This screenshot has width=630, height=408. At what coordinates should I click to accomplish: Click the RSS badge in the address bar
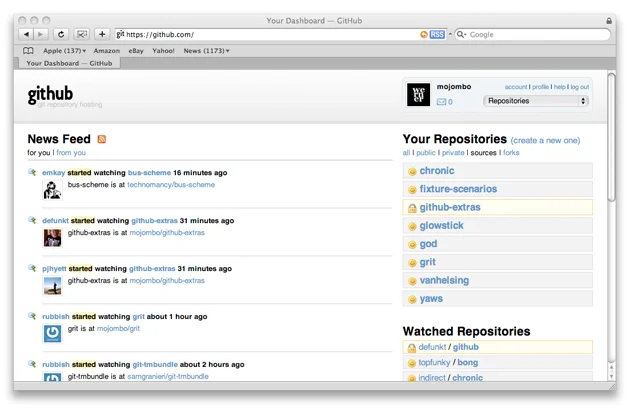click(x=437, y=35)
